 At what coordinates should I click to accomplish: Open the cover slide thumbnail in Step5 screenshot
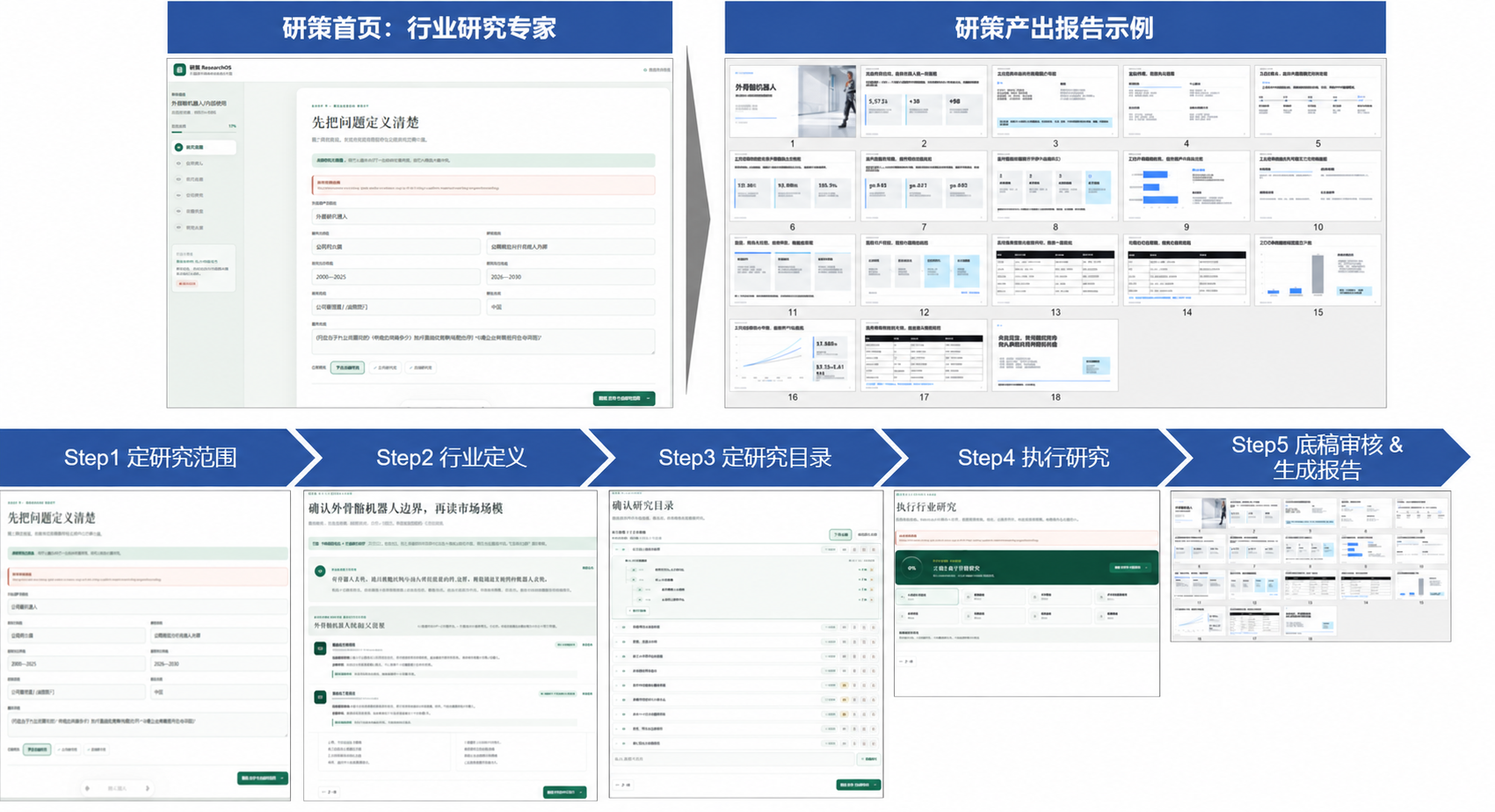(1199, 513)
